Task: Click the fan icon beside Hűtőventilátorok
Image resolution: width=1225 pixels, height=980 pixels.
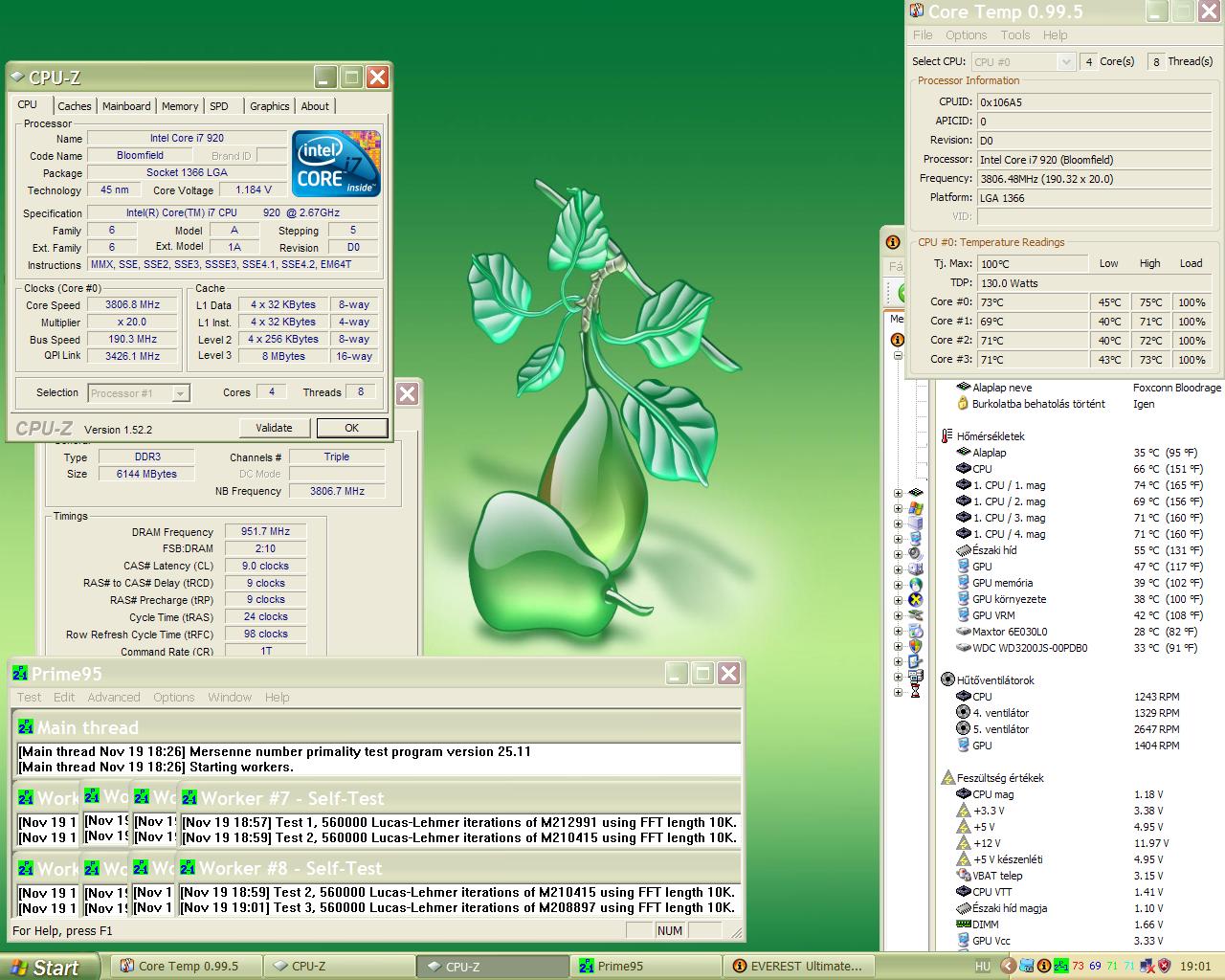Action: 947,680
